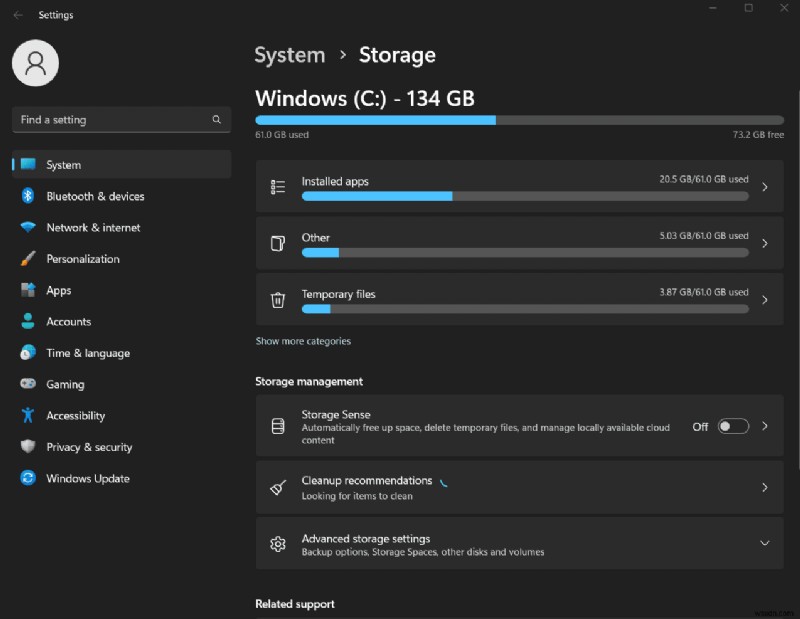800x619 pixels.
Task: Click the Other category files icon
Action: pos(278,243)
